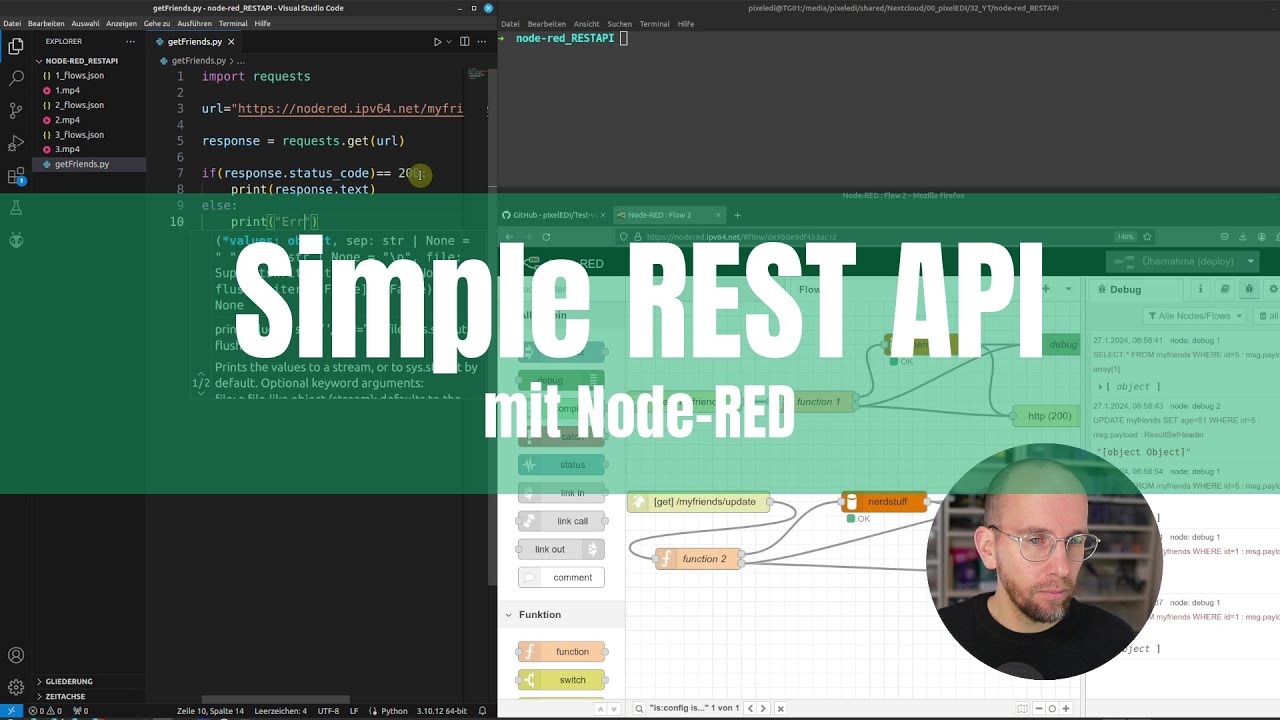Expand all Node-RED palette categories
Viewport: 1280px width, 720px height.
(613, 708)
